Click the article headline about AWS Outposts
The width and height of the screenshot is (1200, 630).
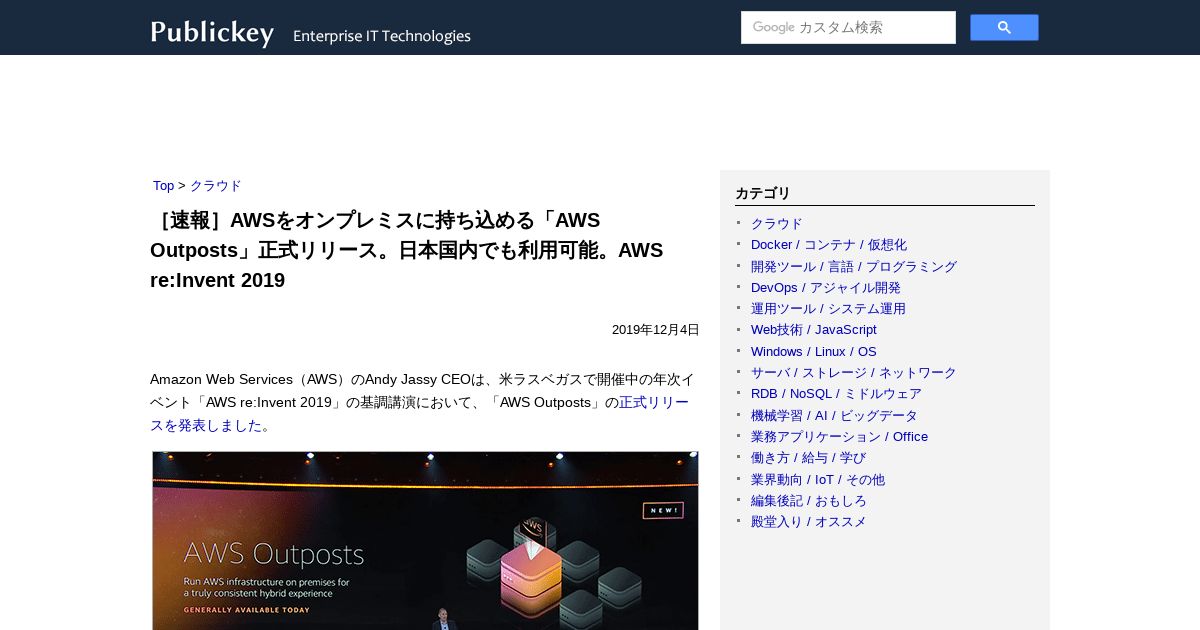pos(407,250)
